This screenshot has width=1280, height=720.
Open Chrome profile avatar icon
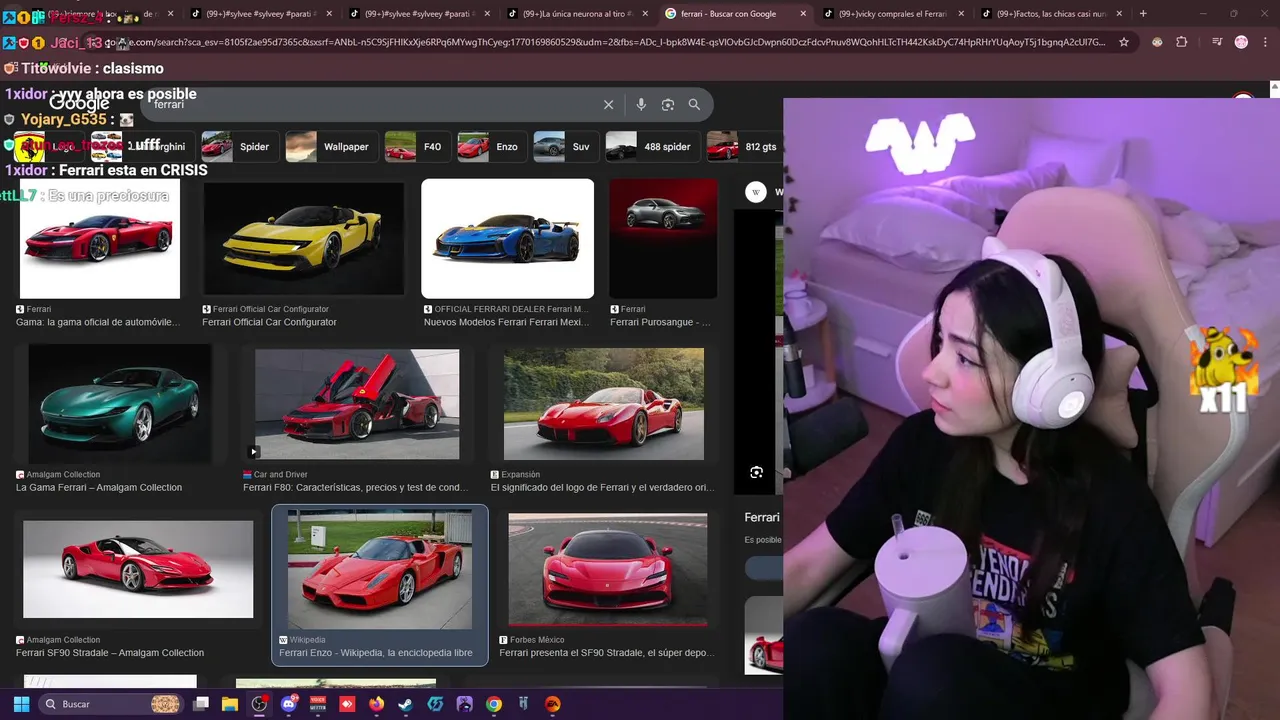[1241, 42]
